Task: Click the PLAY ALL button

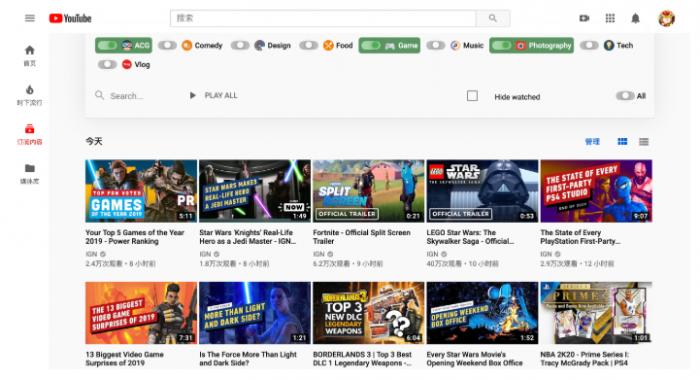Action: click(214, 96)
